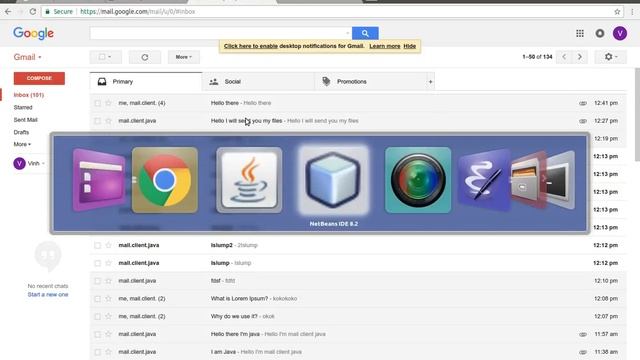Star the 'lslump2' email
Viewport: 640px width, 360px height.
[x=109, y=245]
